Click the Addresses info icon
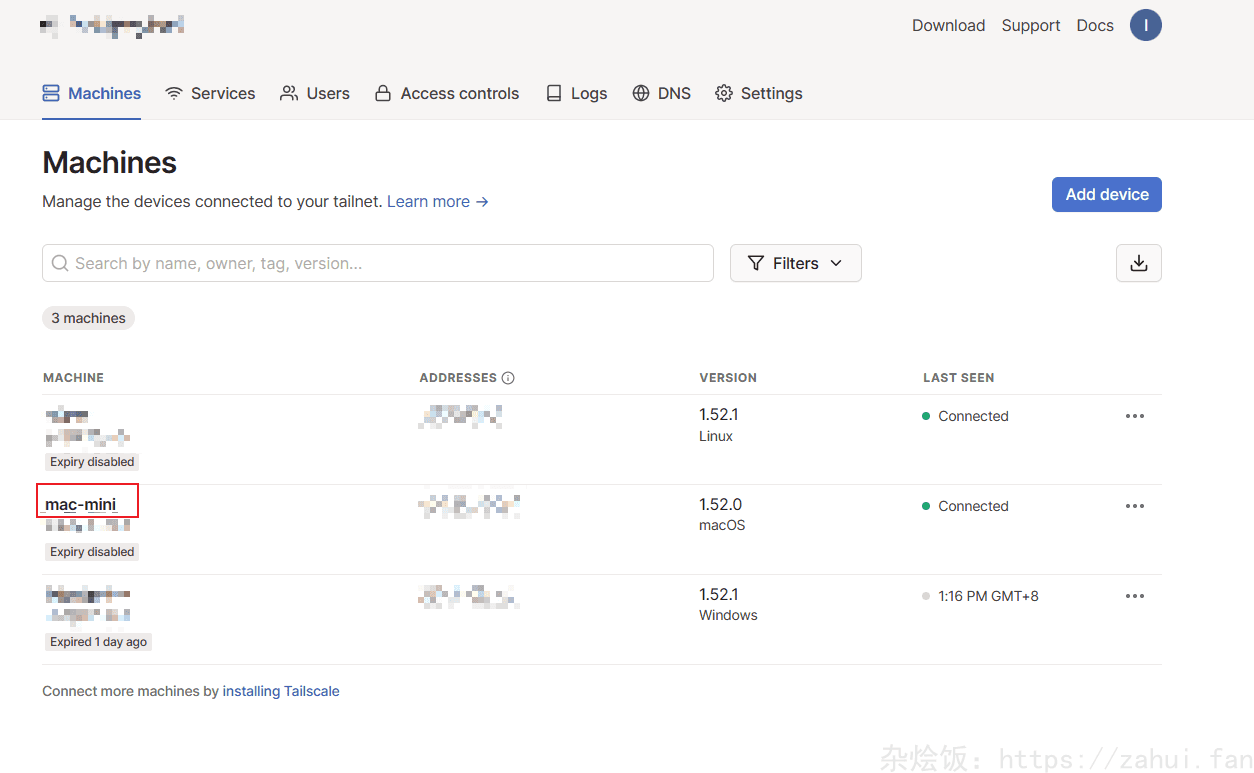This screenshot has width=1254, height=773. [x=508, y=378]
